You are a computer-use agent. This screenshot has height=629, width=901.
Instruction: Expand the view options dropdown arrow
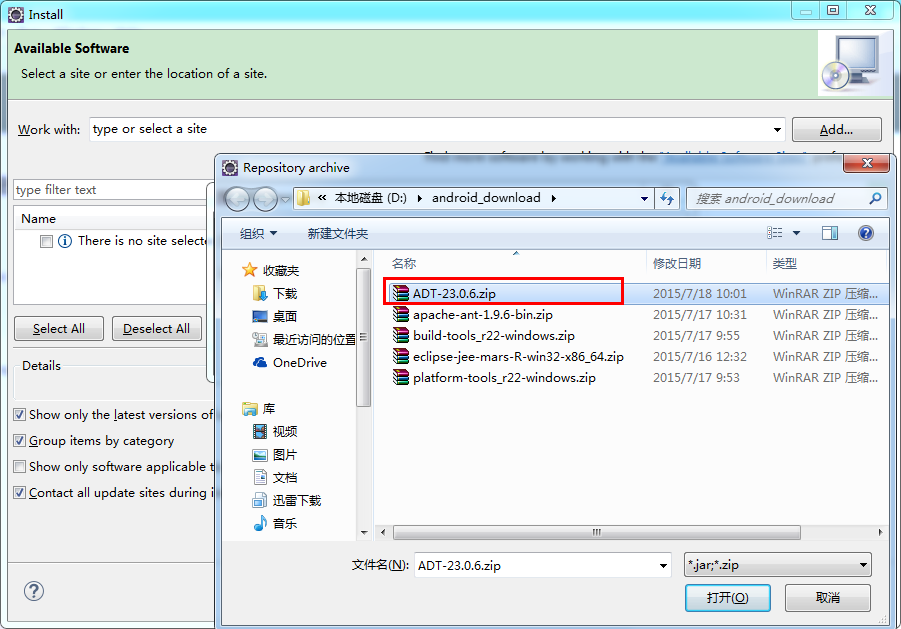(x=796, y=233)
